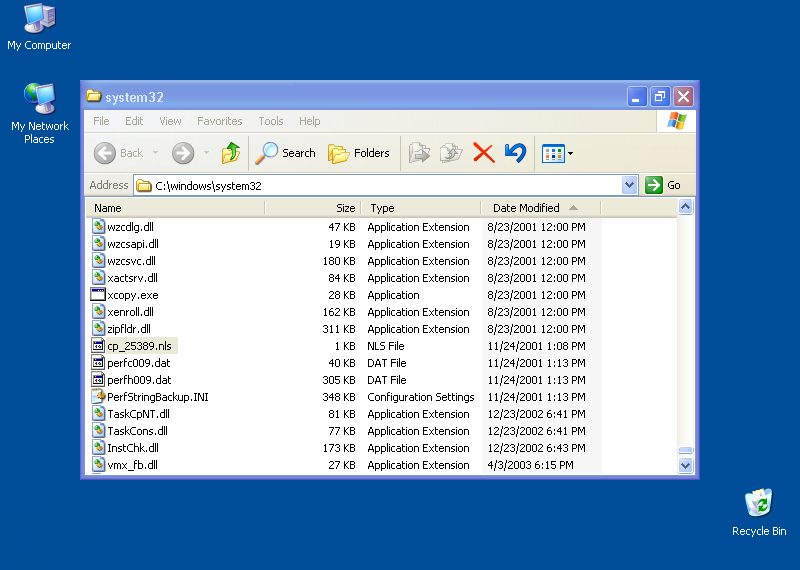This screenshot has height=570, width=800.
Task: Click the Views toolbar icon
Action: coord(553,153)
